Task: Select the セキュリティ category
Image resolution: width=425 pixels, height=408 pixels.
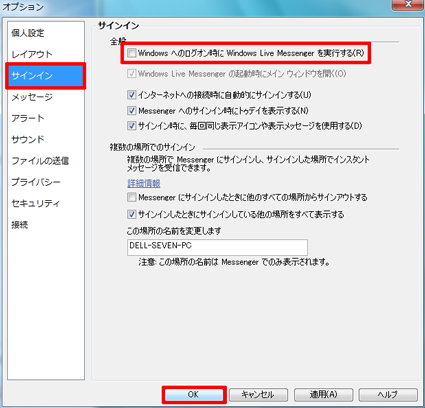Action: tap(36, 203)
